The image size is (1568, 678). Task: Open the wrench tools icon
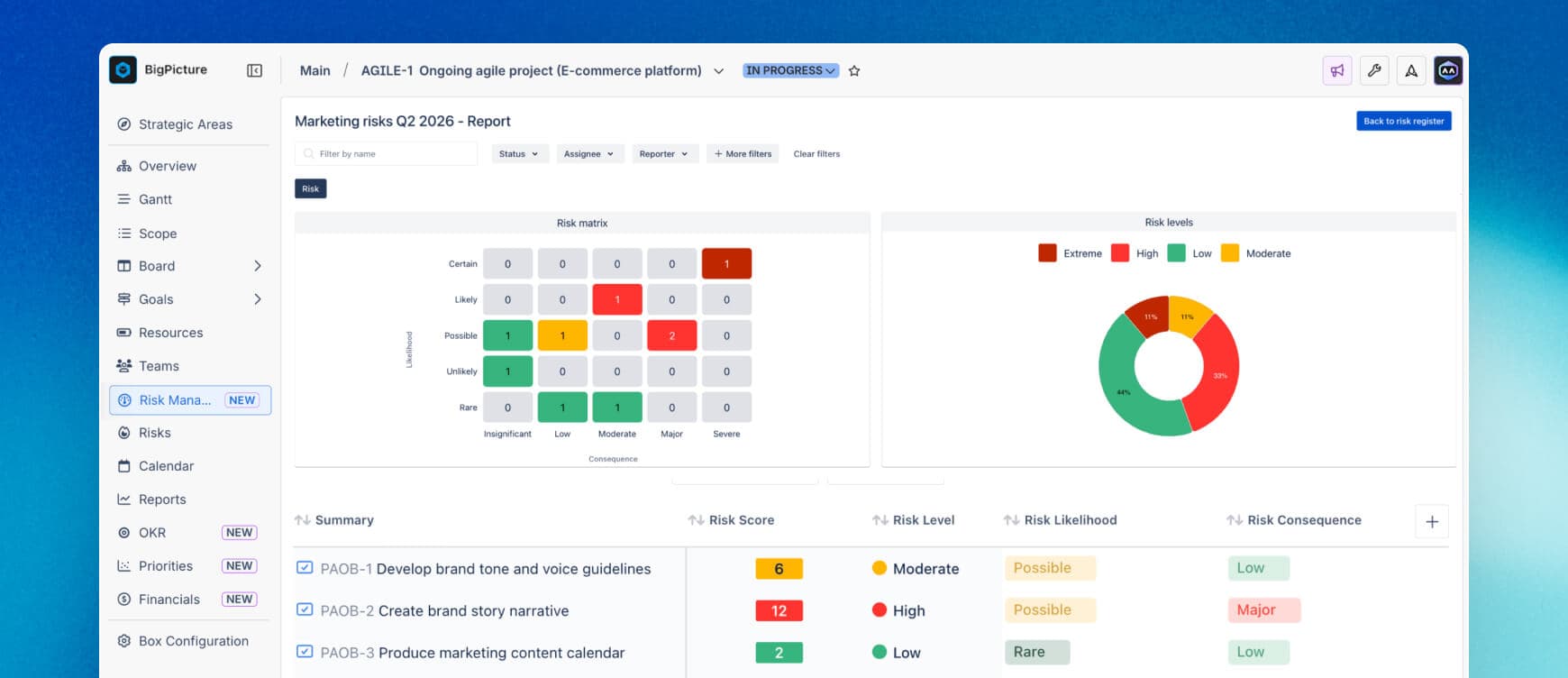[x=1374, y=70]
